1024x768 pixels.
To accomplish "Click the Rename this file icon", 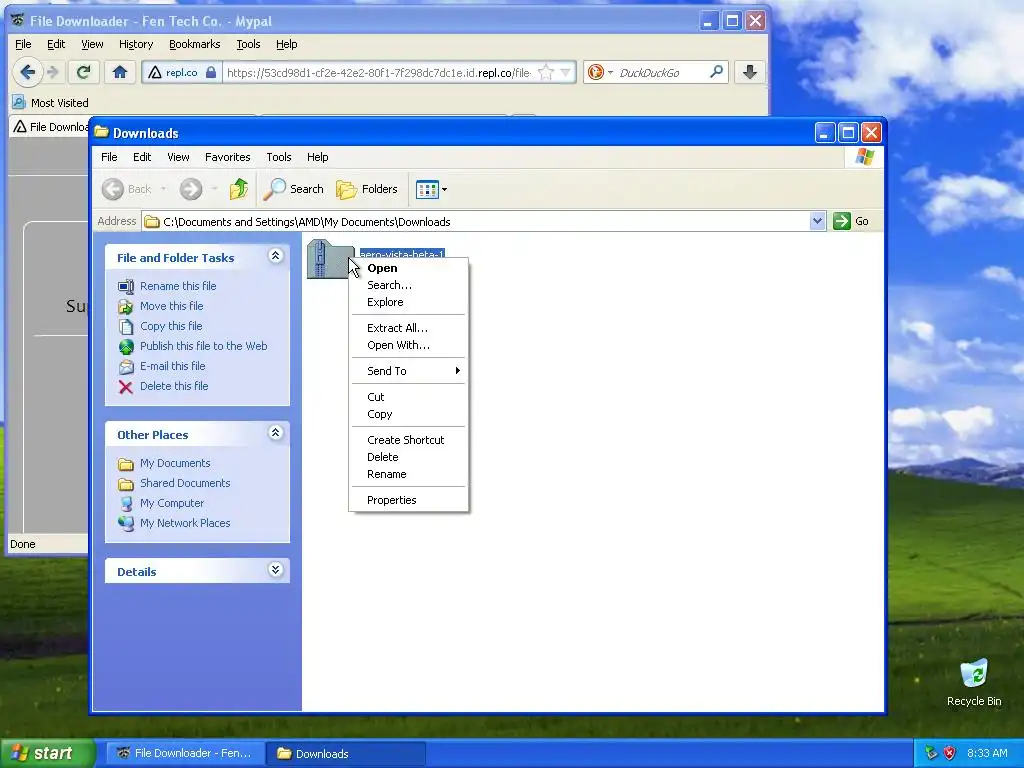I will tap(125, 286).
